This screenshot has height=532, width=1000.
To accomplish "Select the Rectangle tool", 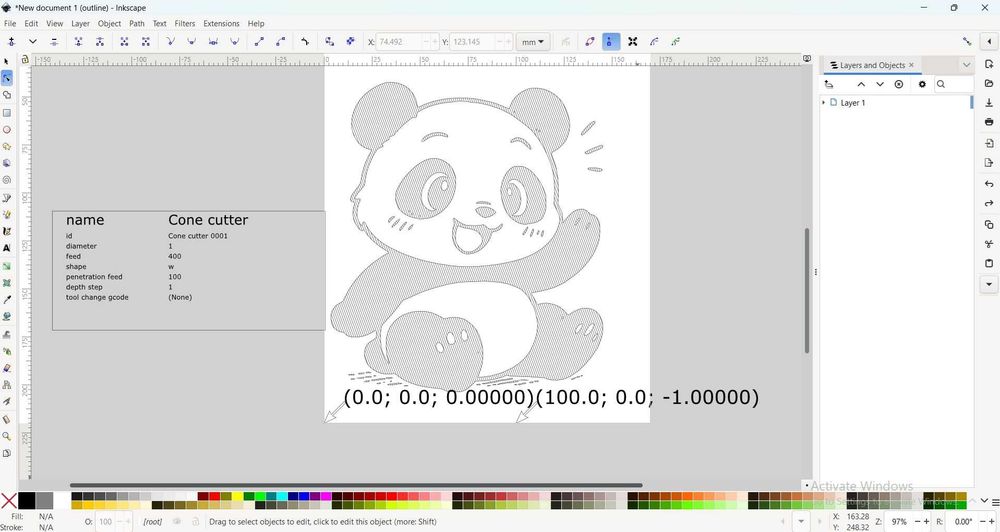I will [6, 113].
